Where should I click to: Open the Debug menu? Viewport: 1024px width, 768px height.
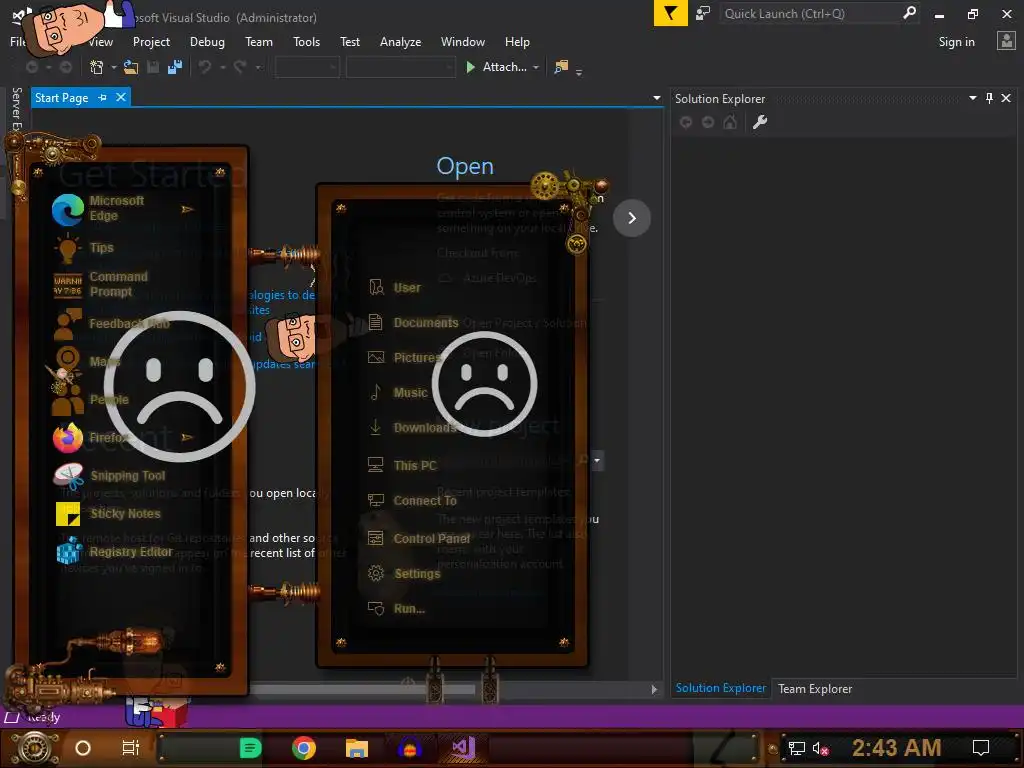click(x=207, y=42)
